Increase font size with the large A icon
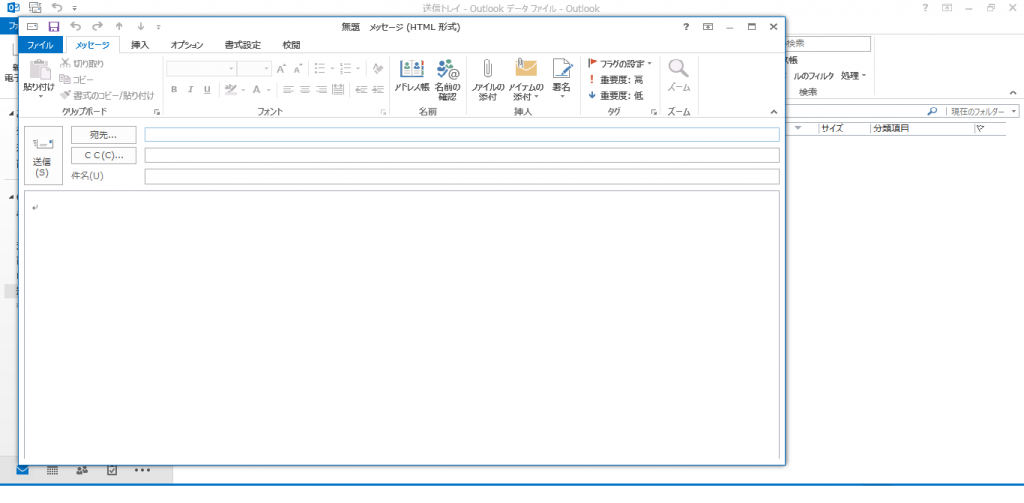Viewport: 1024px width, 503px height. pyautogui.click(x=281, y=69)
